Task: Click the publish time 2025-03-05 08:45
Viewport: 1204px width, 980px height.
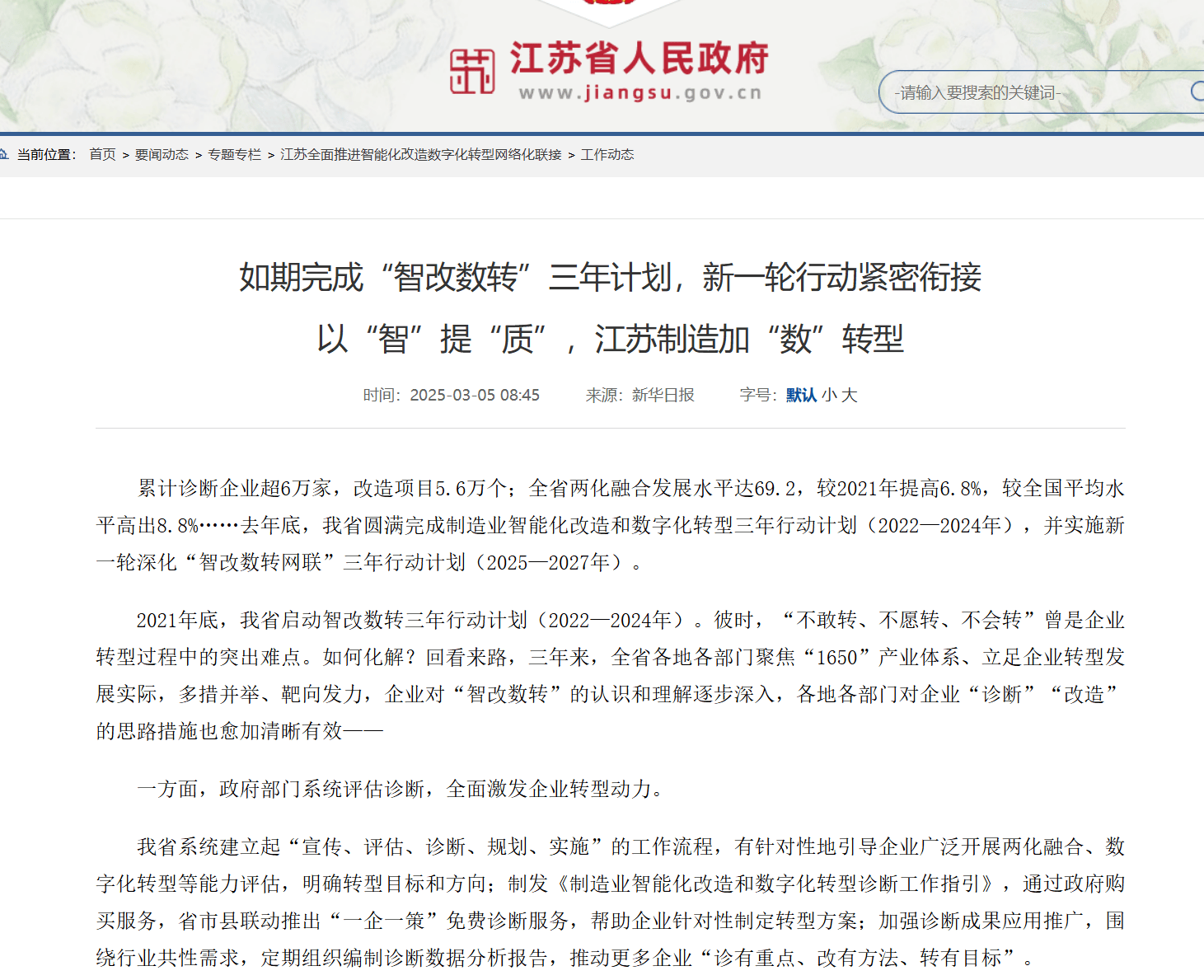Action: point(474,395)
